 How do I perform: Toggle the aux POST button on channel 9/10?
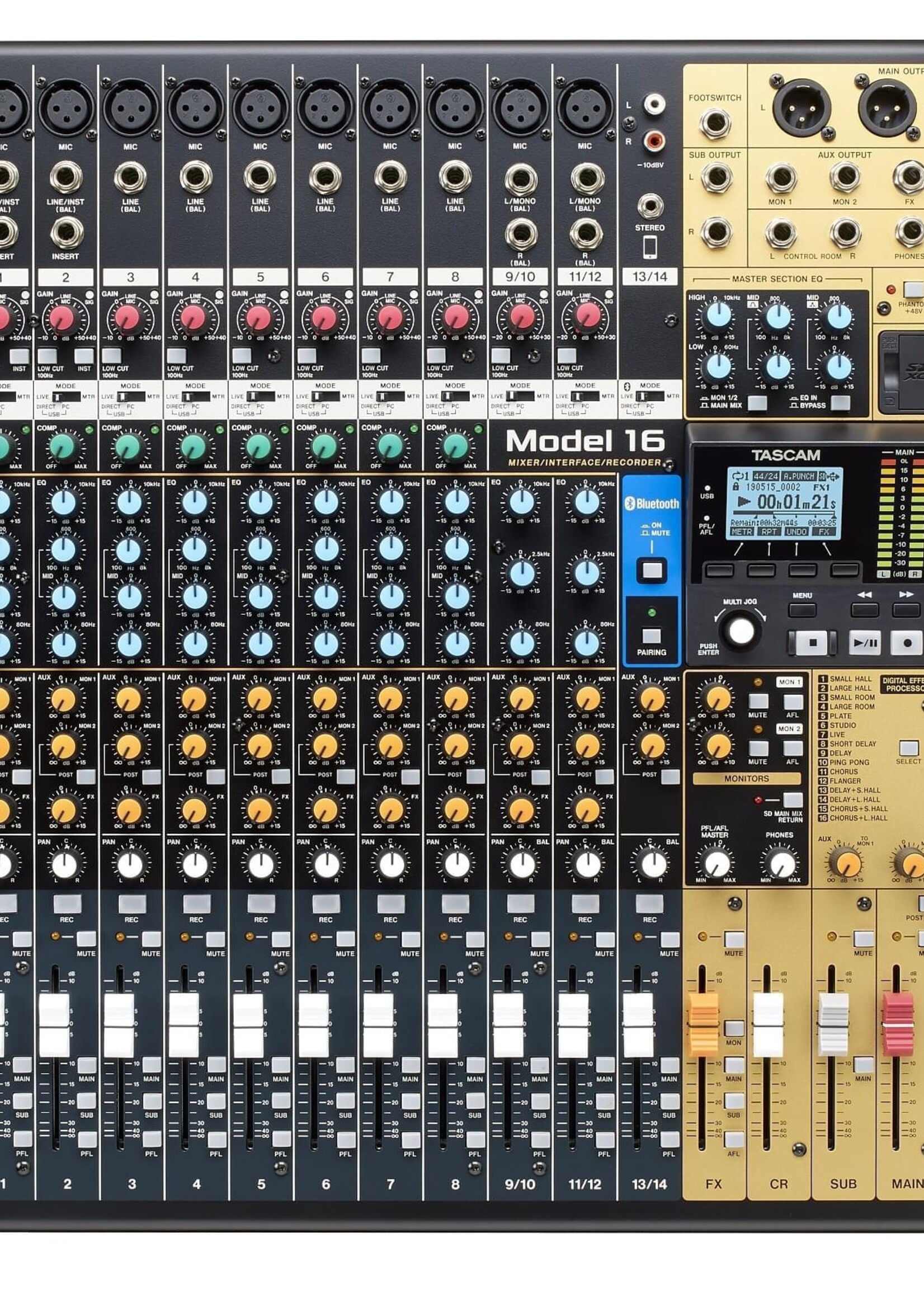coord(540,777)
